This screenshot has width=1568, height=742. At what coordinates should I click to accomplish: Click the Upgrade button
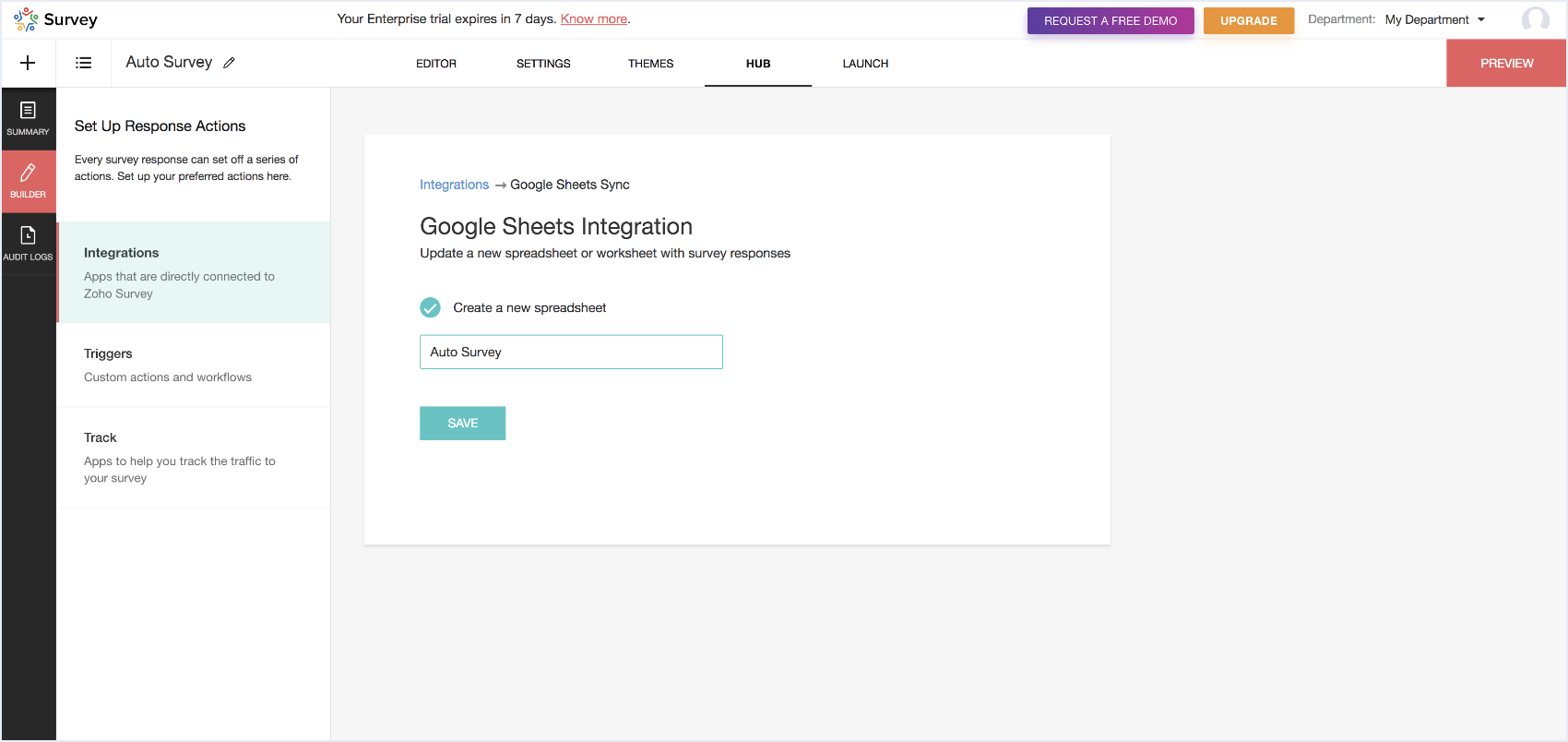point(1249,20)
